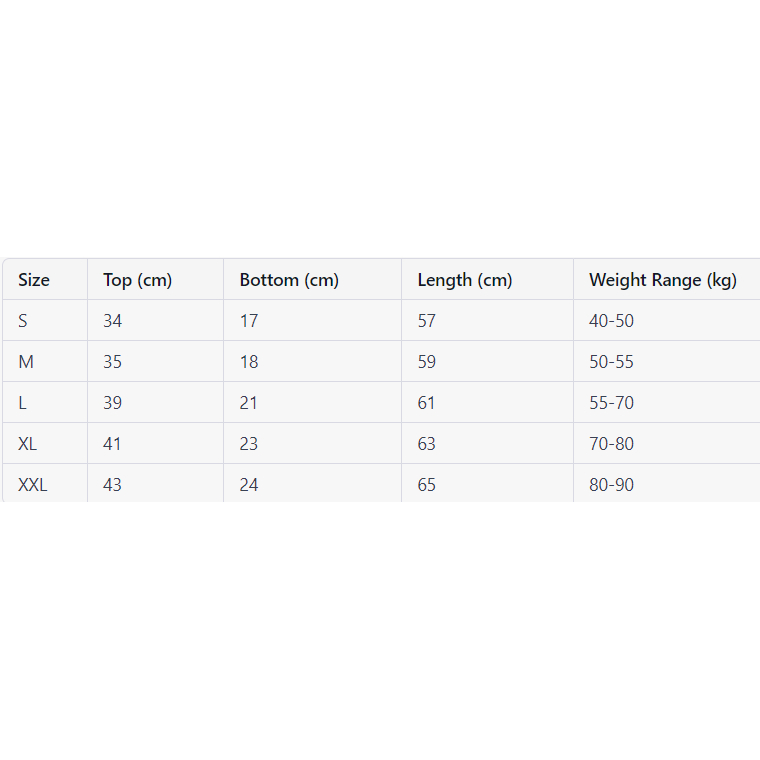Select the XXL size row label

tap(32, 485)
